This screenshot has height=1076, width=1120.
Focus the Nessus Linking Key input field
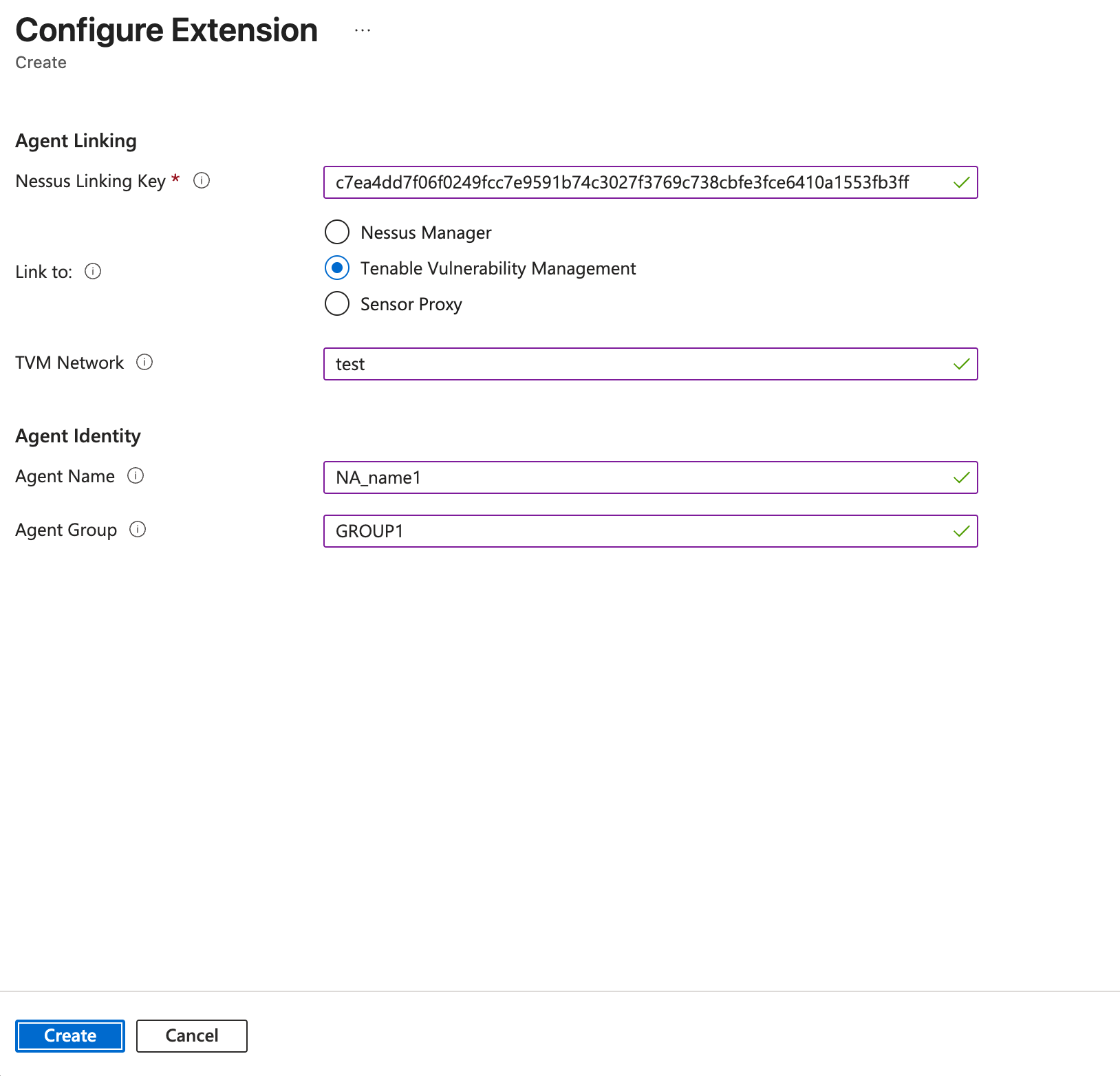651,182
